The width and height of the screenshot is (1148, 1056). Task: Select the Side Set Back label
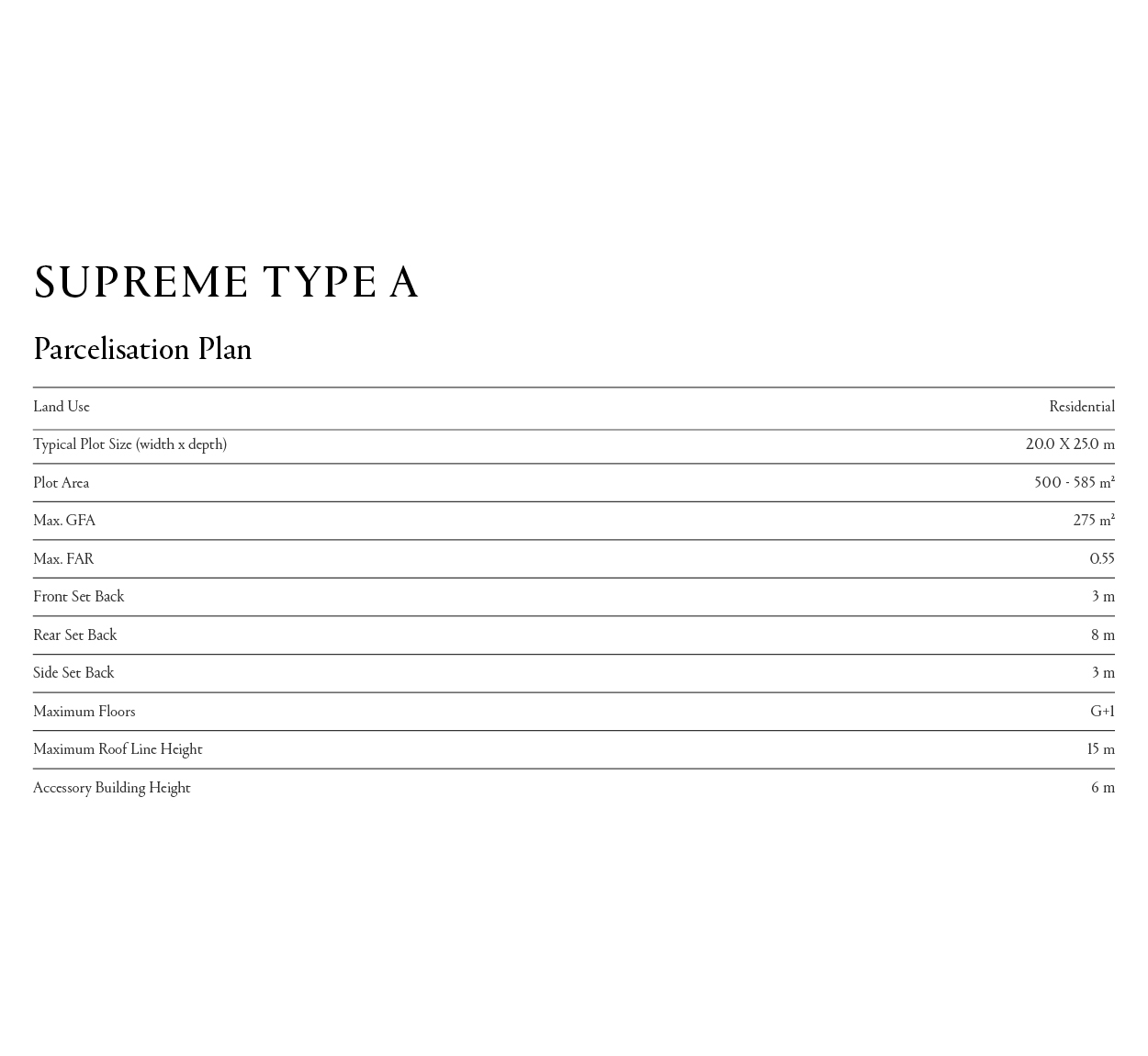click(x=73, y=673)
